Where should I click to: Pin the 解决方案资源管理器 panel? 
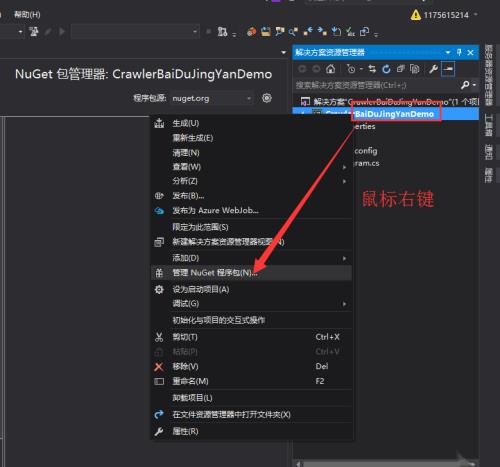click(x=459, y=52)
